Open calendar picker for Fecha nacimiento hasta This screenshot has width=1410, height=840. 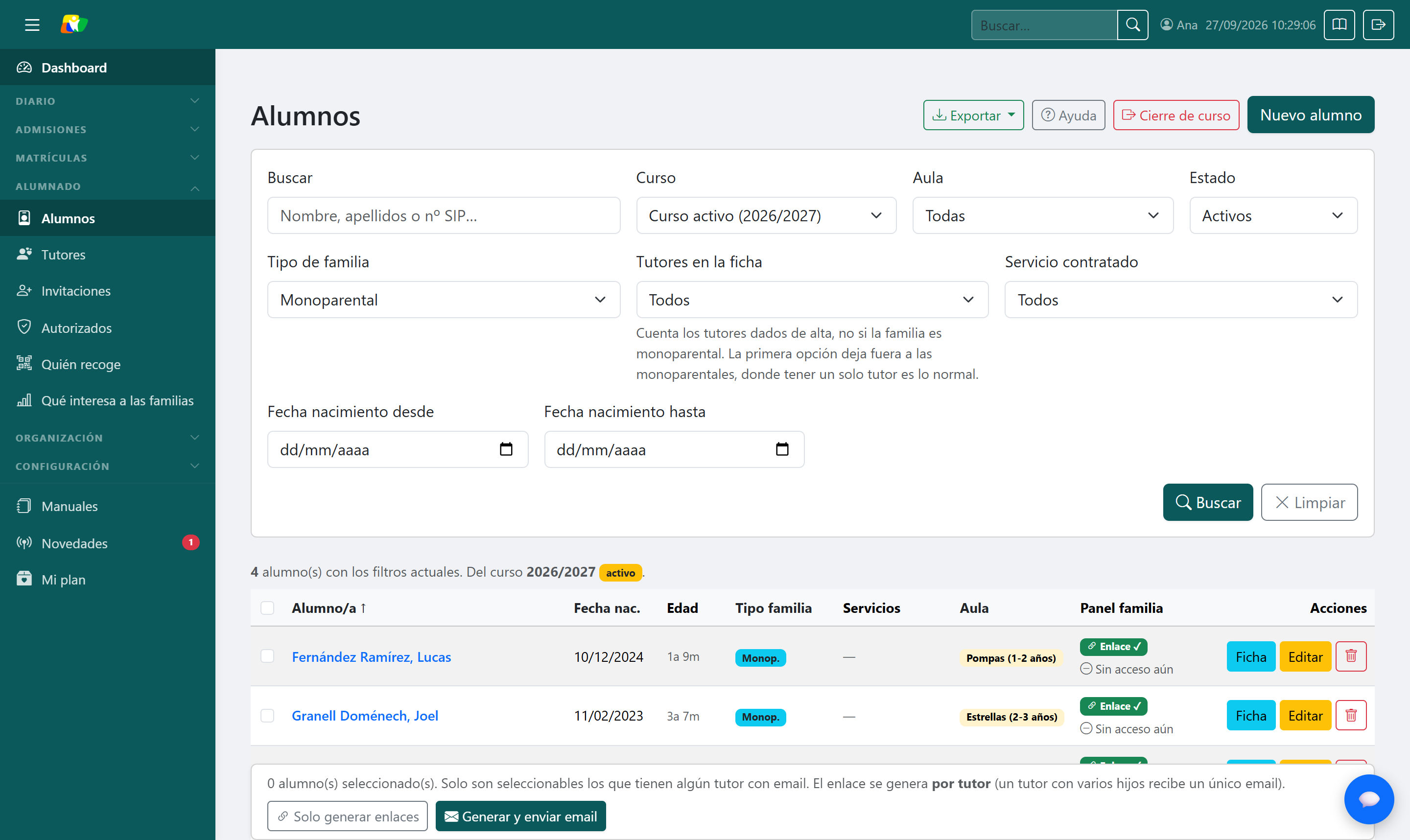click(782, 449)
